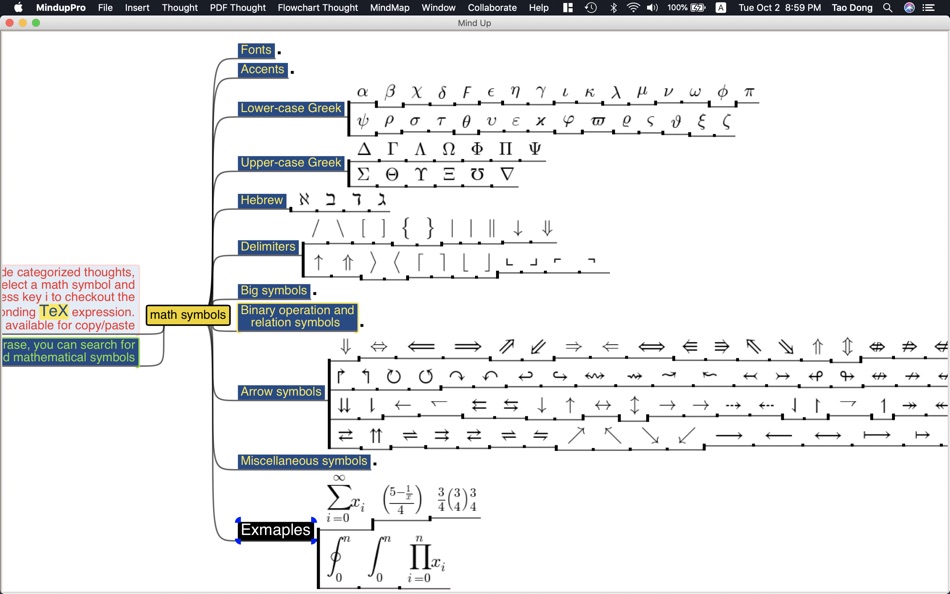This screenshot has height=594, width=950.
Task: Select the Fonts node
Action: (x=256, y=50)
